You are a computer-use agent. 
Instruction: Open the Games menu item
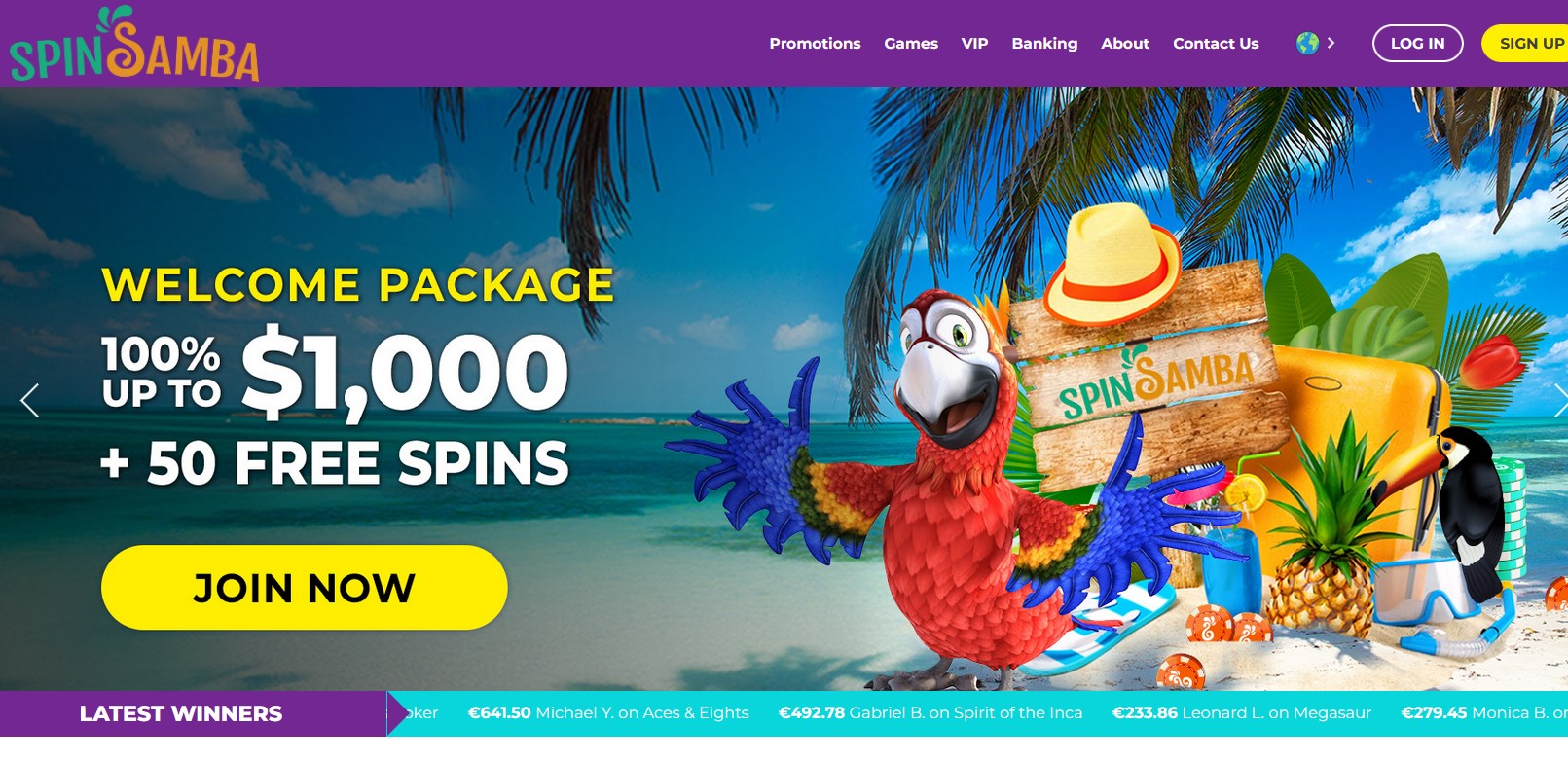click(911, 44)
